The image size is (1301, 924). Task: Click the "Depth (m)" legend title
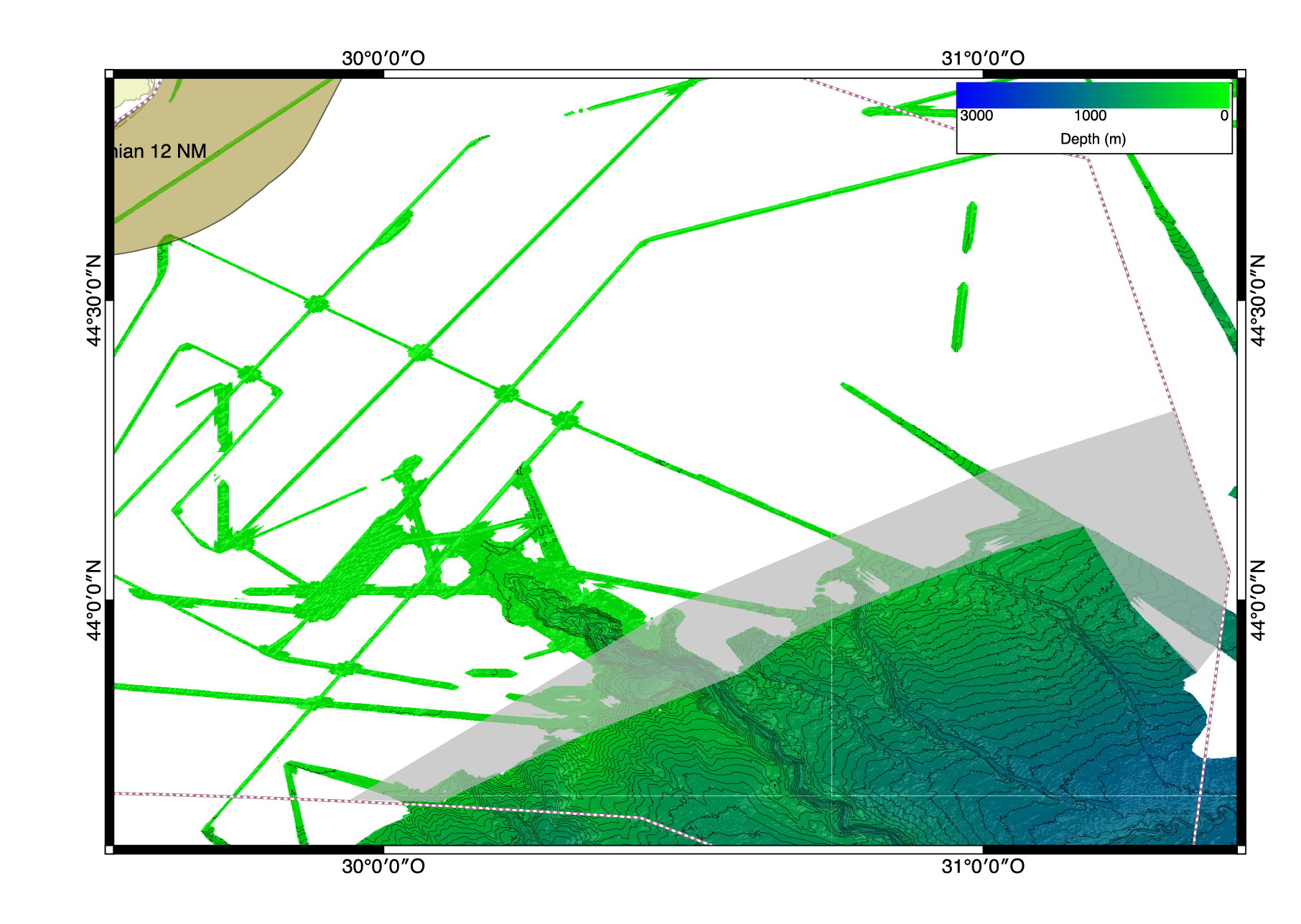[1093, 139]
